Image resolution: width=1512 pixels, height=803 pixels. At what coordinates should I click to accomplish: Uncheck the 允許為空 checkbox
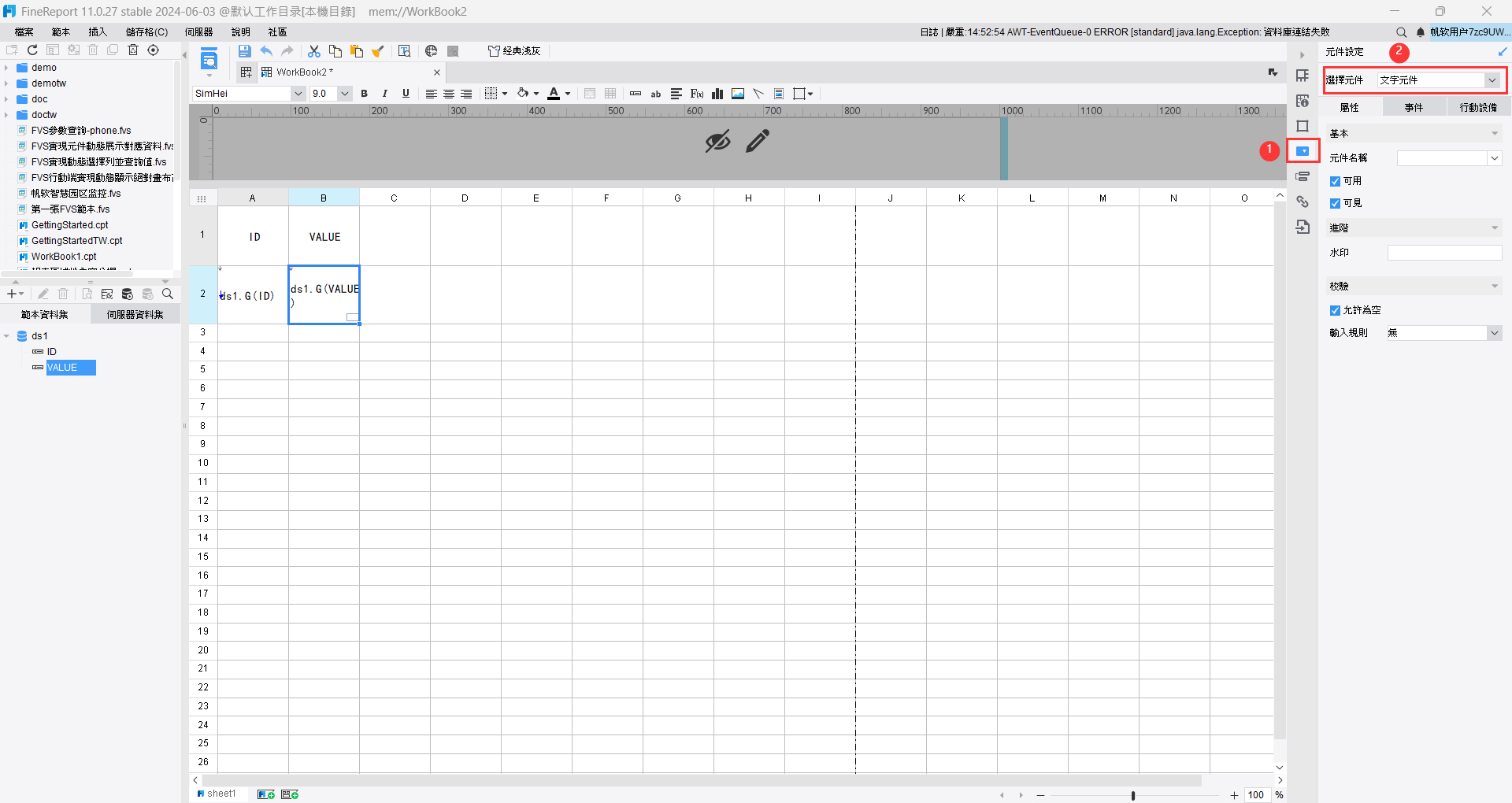1335,310
